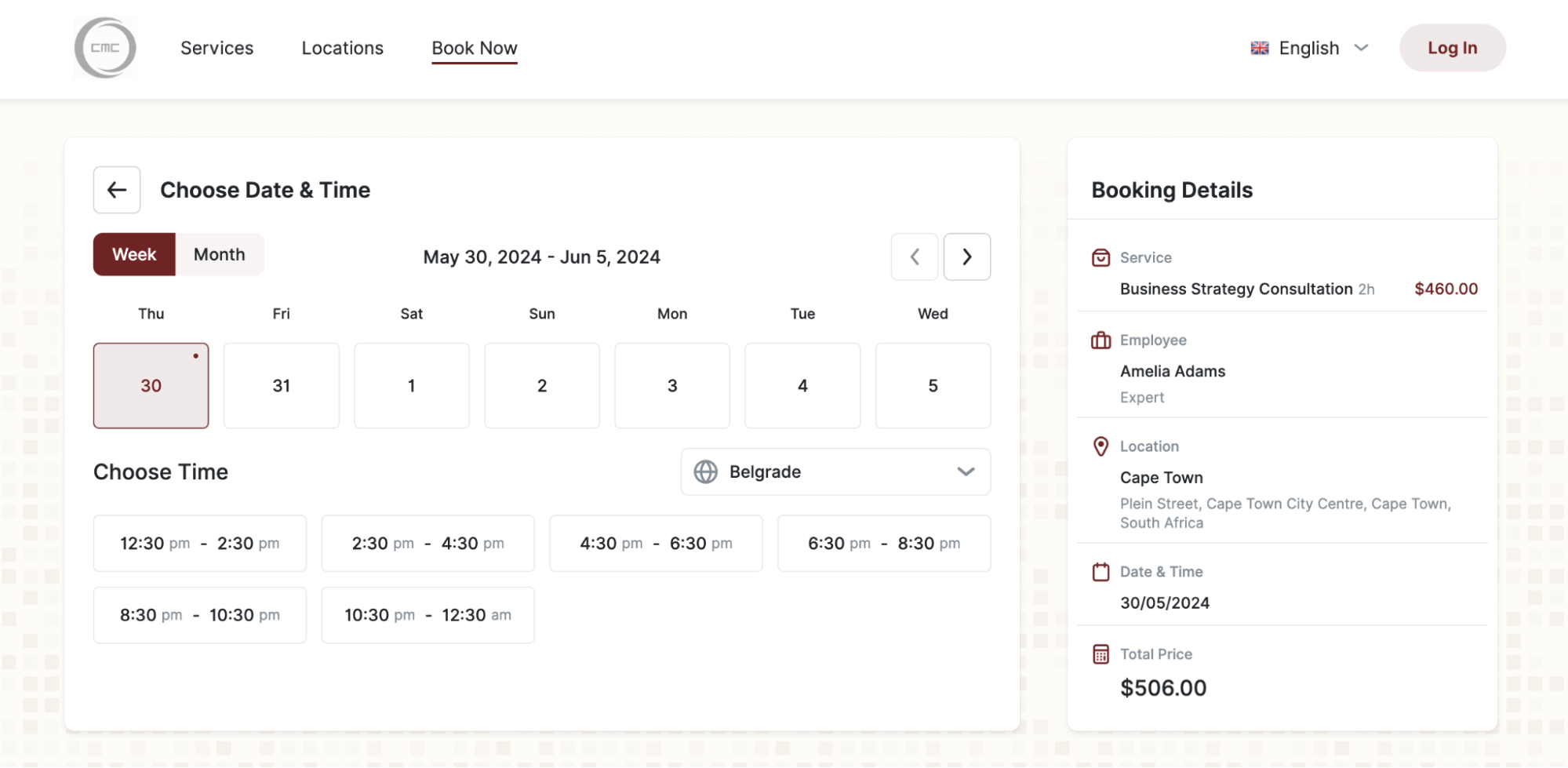1568x768 pixels.
Task: Click the UK flag language icon
Action: coord(1260,48)
